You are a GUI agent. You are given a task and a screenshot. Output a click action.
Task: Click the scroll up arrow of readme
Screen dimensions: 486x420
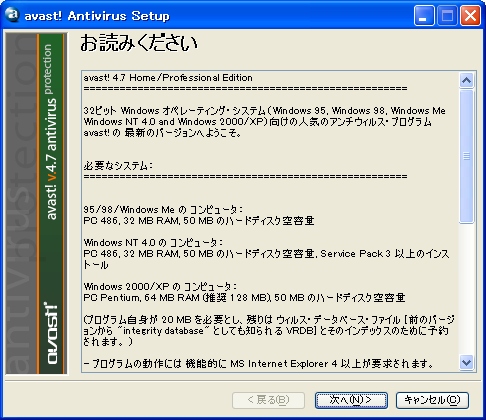pyautogui.click(x=466, y=80)
